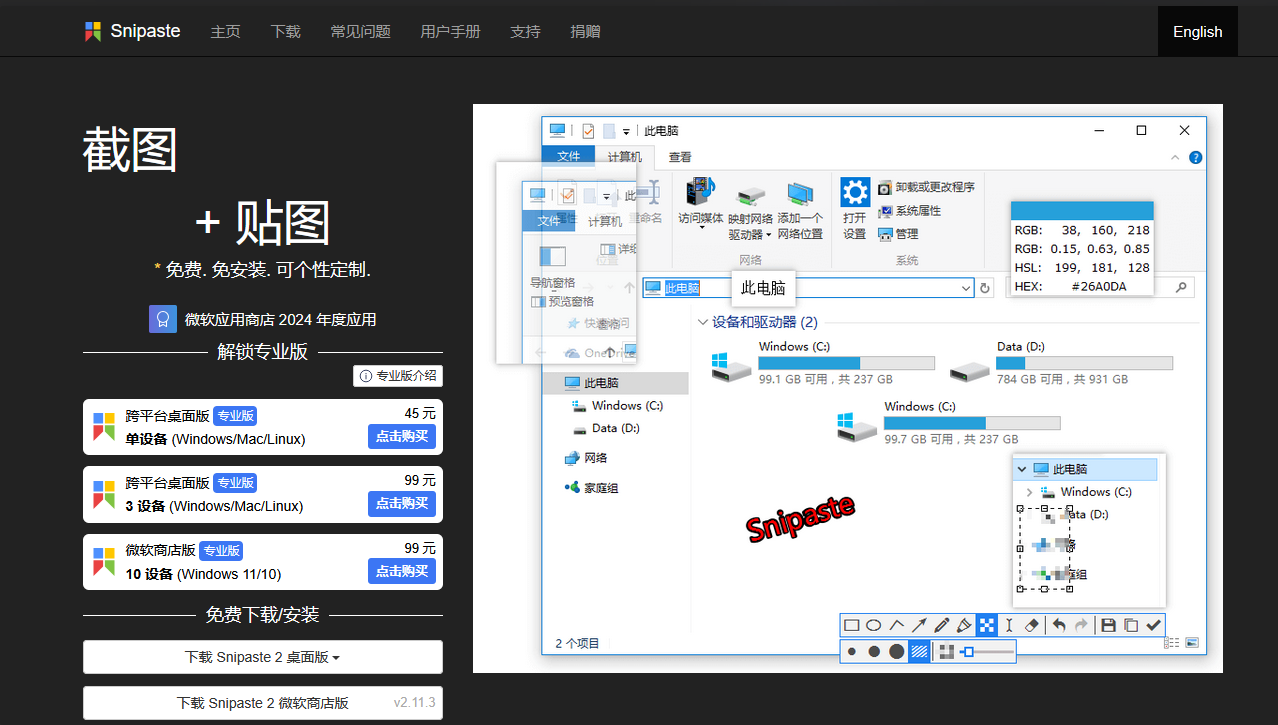1278x725 pixels.
Task: Collapse 此电脑 chevron in pasted tree
Action: pyautogui.click(x=1021, y=469)
